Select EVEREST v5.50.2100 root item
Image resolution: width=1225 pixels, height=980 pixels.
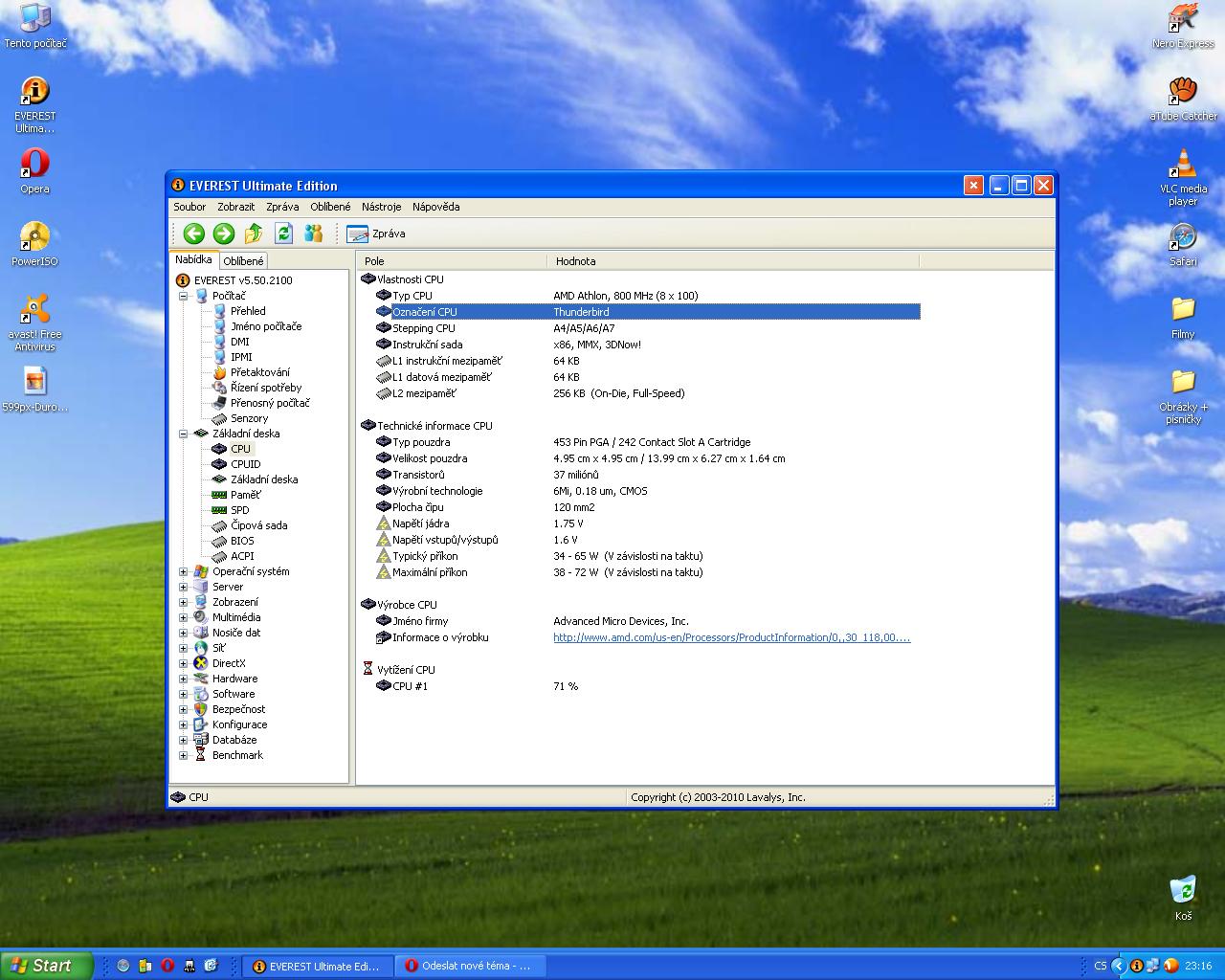[x=243, y=280]
